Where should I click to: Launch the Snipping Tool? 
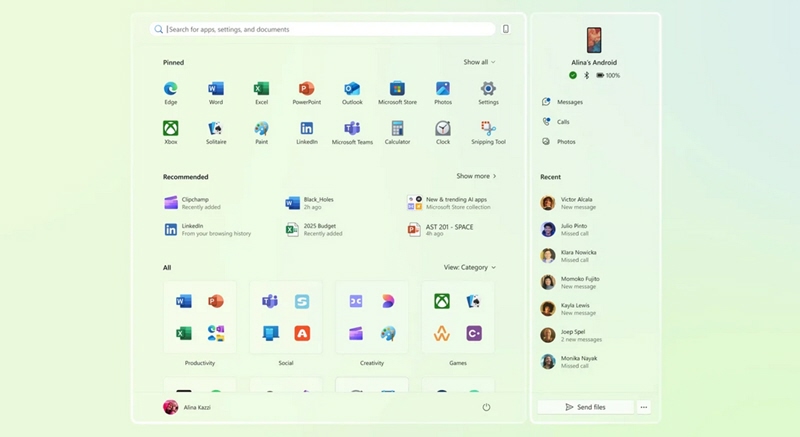488,133
